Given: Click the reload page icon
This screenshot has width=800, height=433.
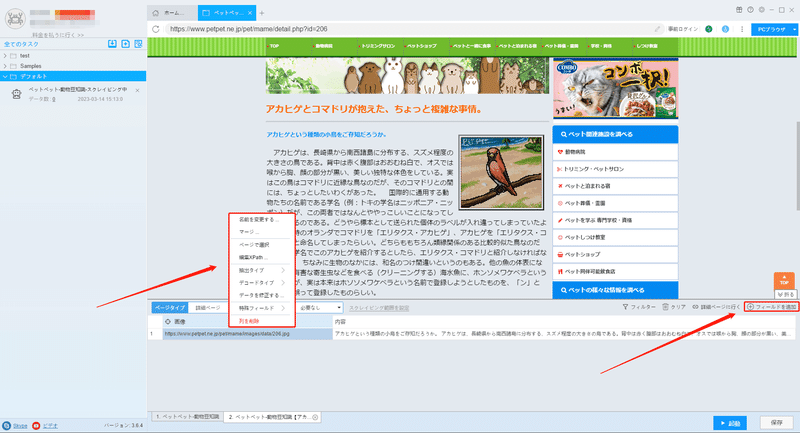Looking at the screenshot, I should [156, 29].
